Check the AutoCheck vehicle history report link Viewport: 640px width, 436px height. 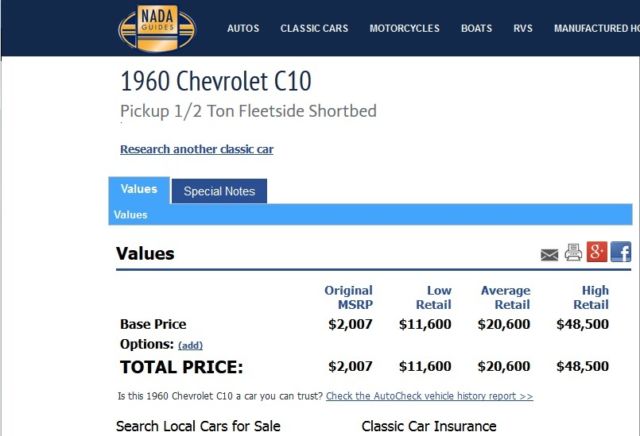coord(429,396)
